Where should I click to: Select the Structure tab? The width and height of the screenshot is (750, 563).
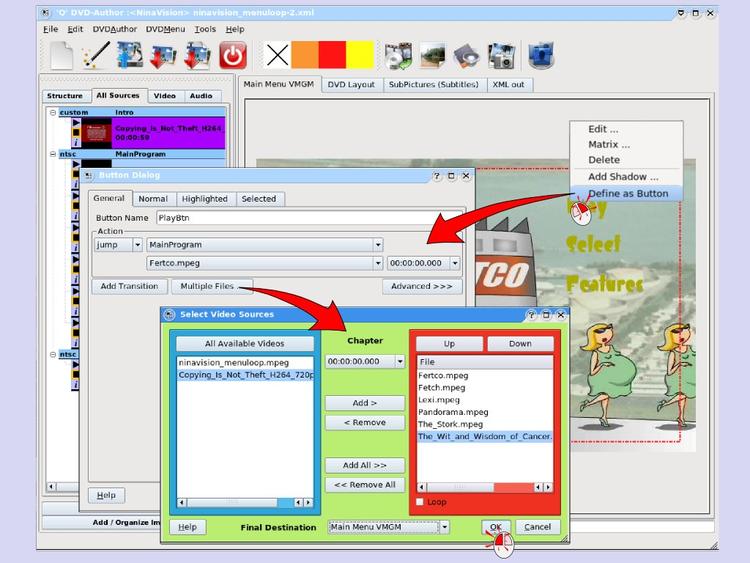(x=65, y=96)
